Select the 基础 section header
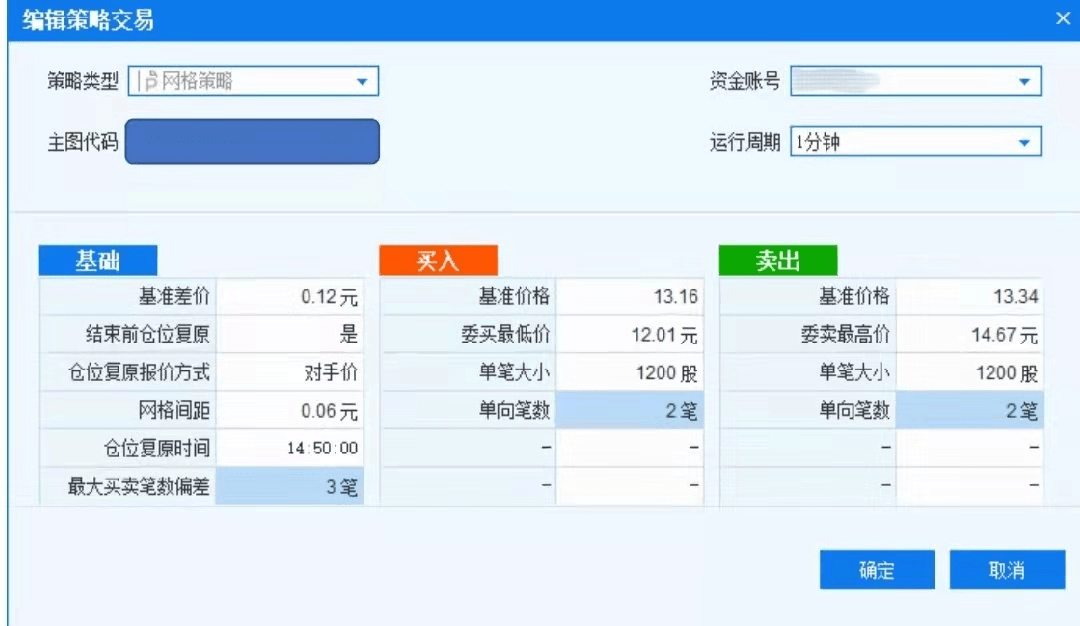This screenshot has width=1080, height=626. (98, 260)
